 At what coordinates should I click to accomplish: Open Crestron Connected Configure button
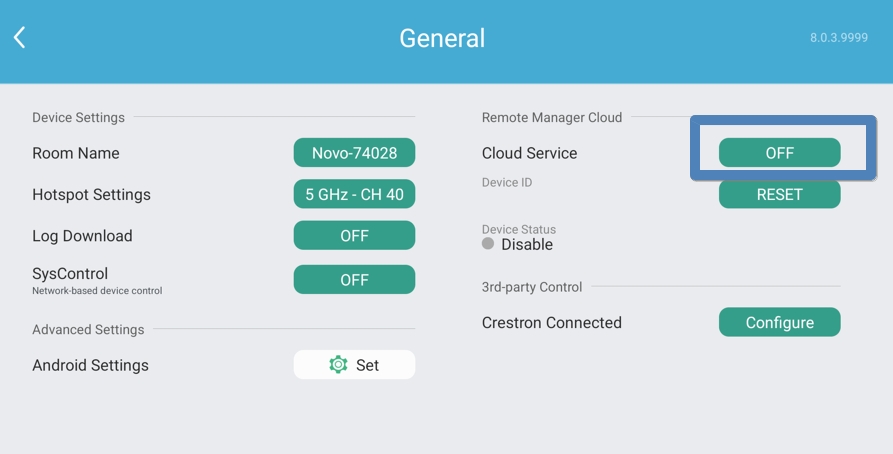click(x=779, y=322)
